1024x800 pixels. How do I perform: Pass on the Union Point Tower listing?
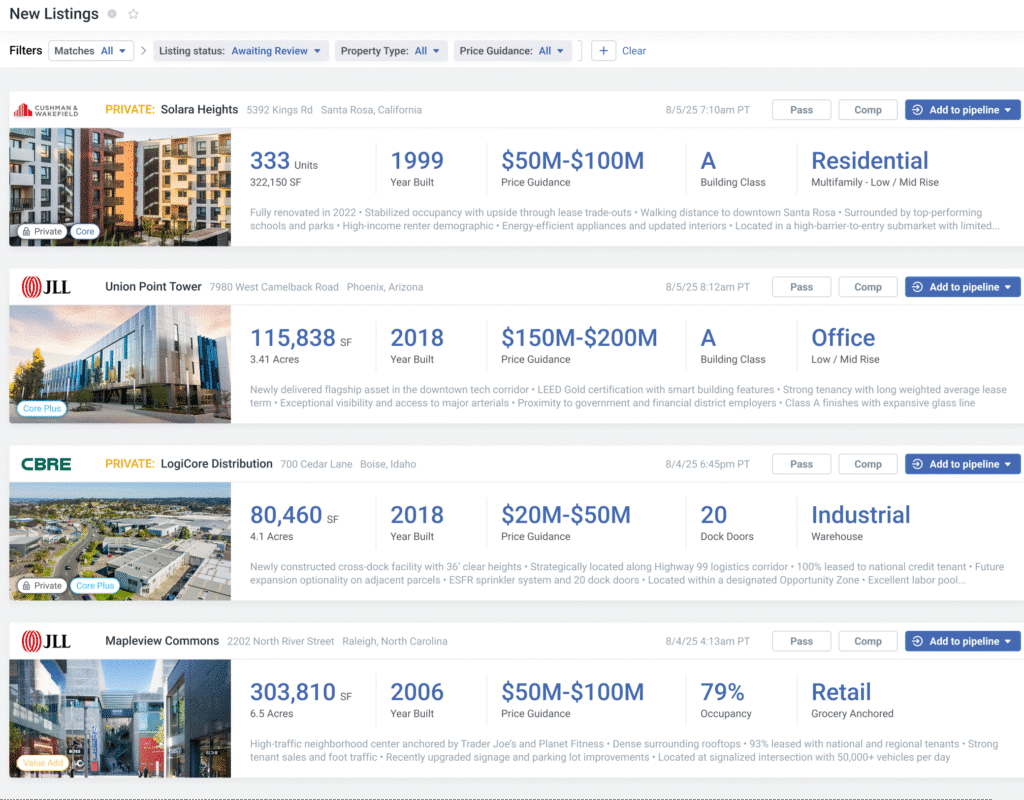pyautogui.click(x=801, y=287)
